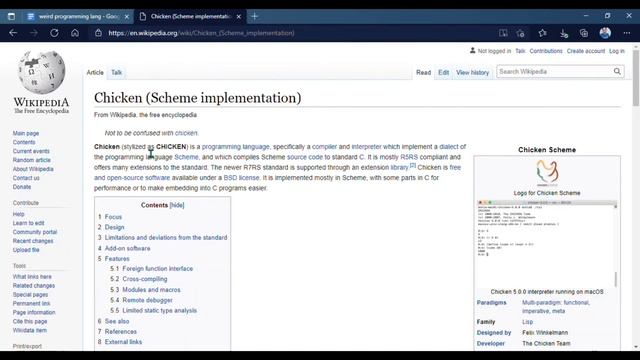The height and width of the screenshot is (360, 640).
Task: Open the tab actions menu icon
Action: 11,16
